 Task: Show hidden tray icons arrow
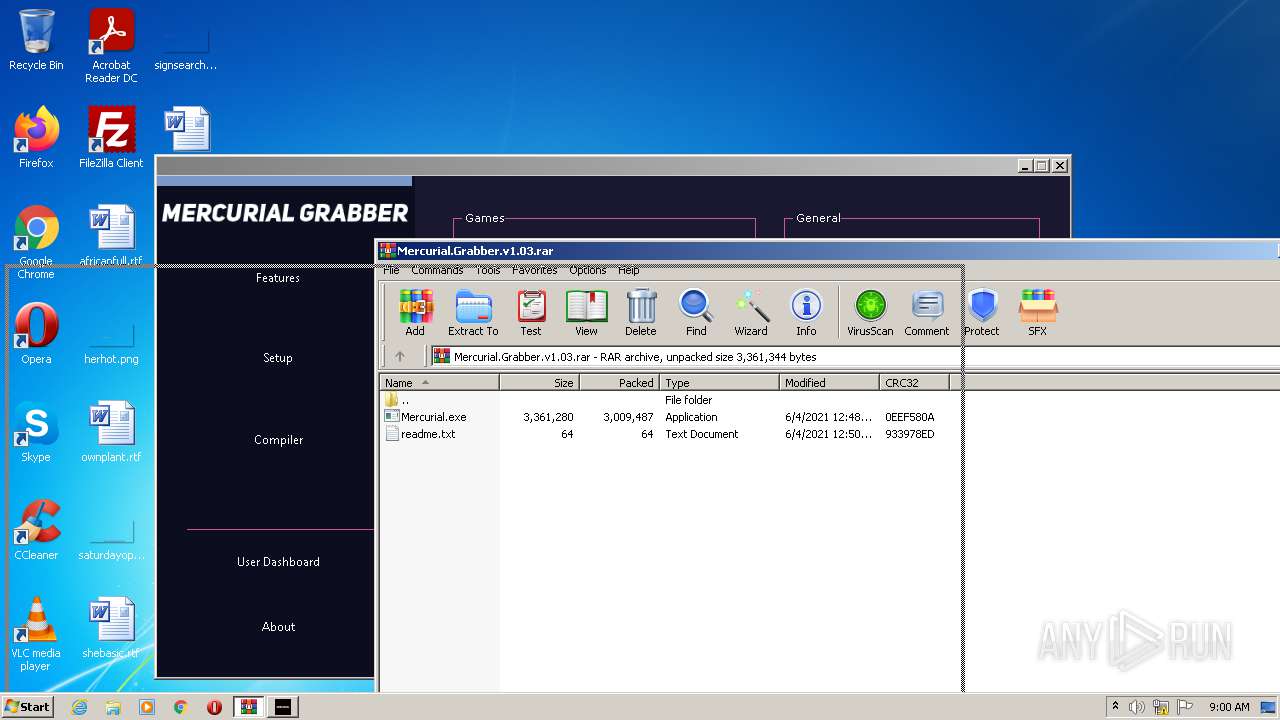click(x=1115, y=707)
